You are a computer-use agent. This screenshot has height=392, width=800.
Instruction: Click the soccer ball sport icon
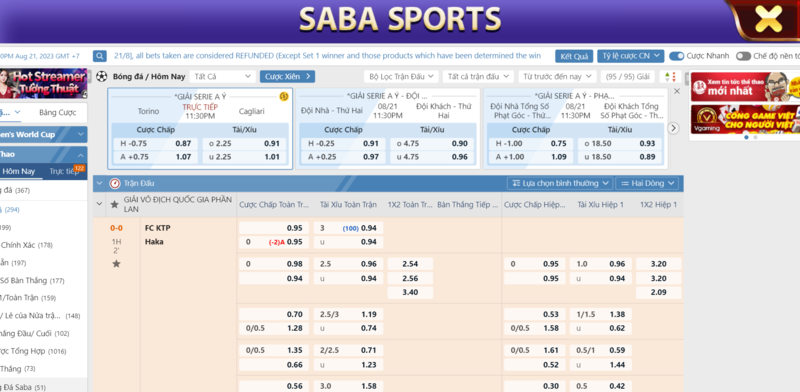pyautogui.click(x=102, y=77)
